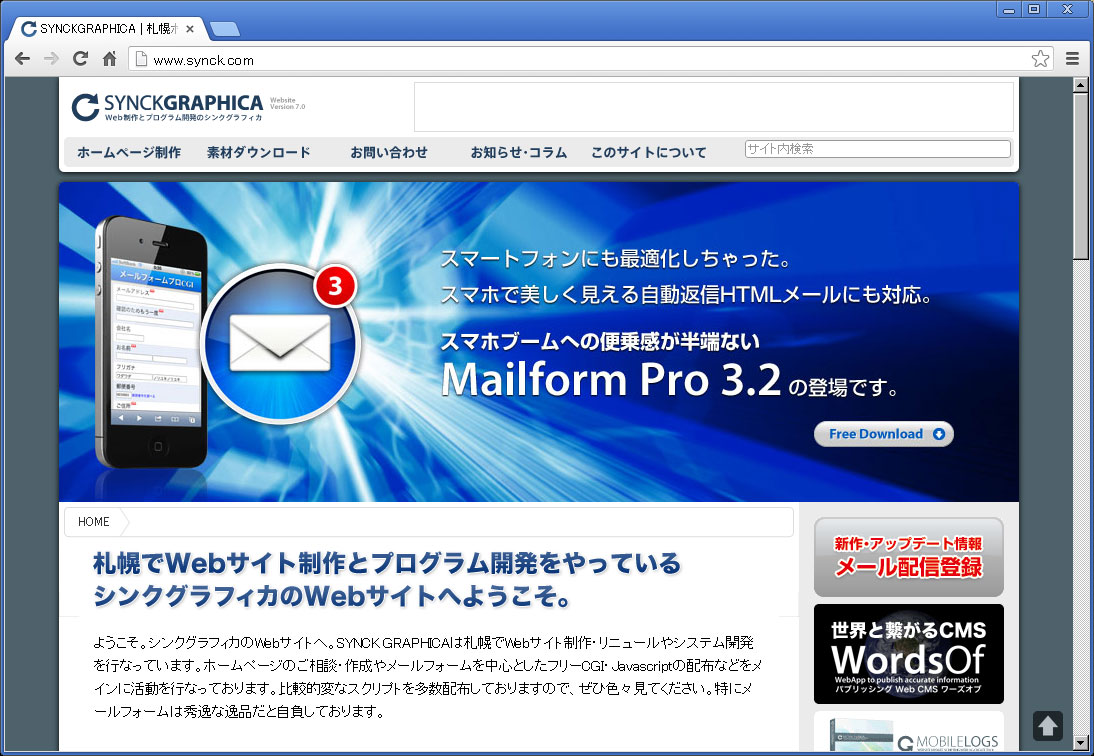Minimize the browser window

(x=1009, y=10)
